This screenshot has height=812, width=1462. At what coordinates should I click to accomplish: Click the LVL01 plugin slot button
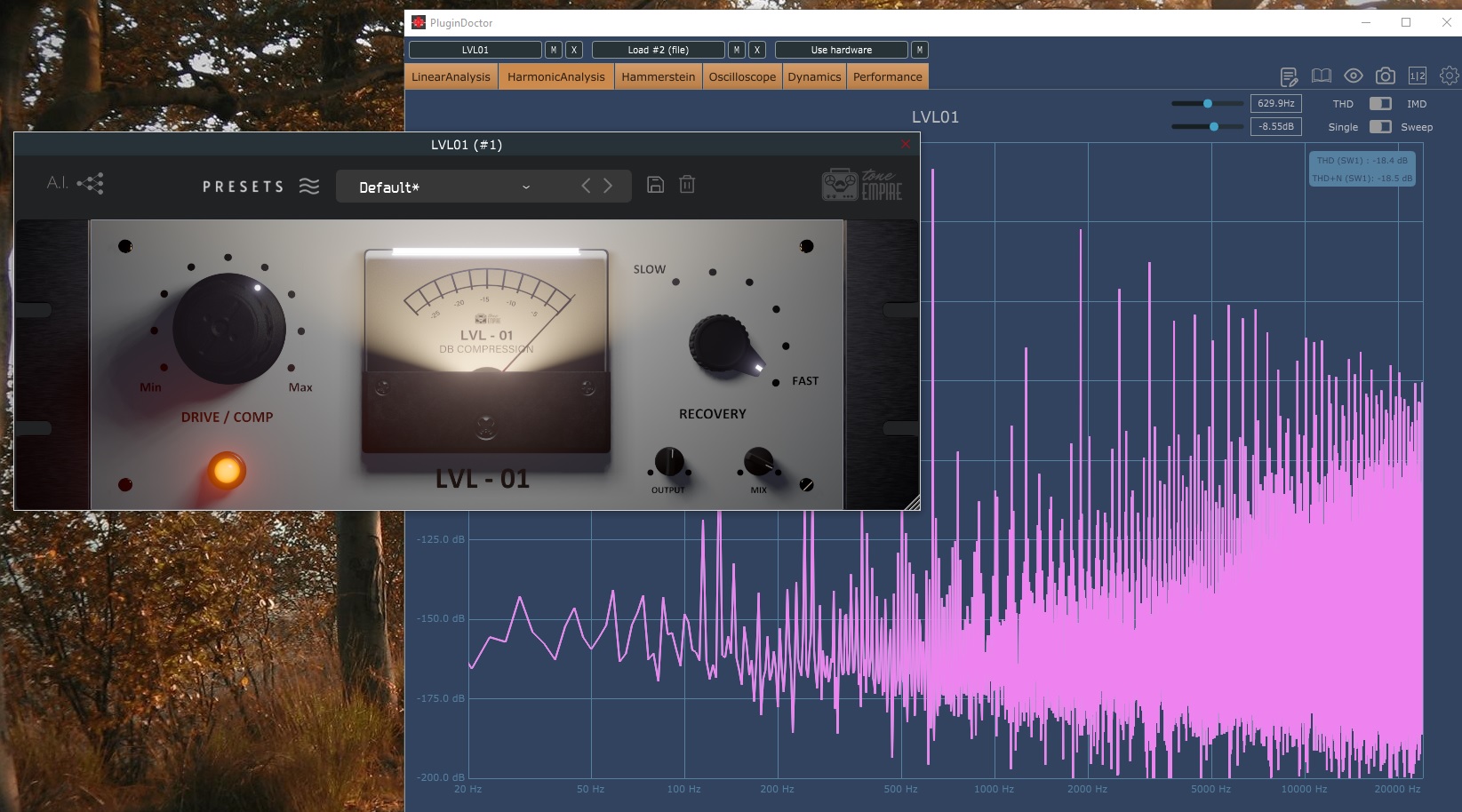475,50
